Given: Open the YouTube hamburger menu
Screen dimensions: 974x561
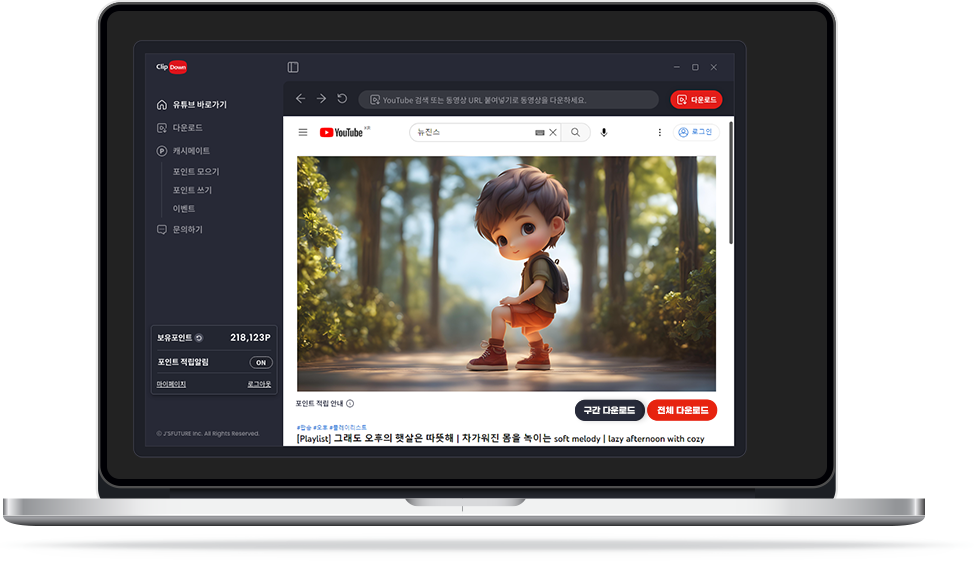Looking at the screenshot, I should coord(303,132).
